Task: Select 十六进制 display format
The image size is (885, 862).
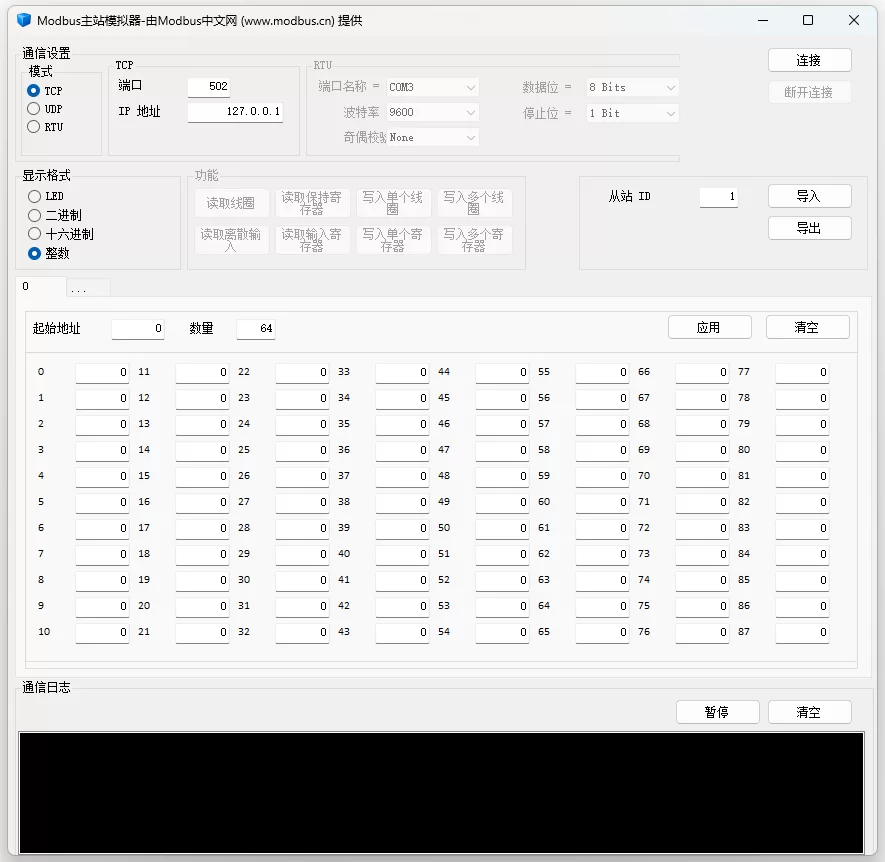Action: pos(34,234)
